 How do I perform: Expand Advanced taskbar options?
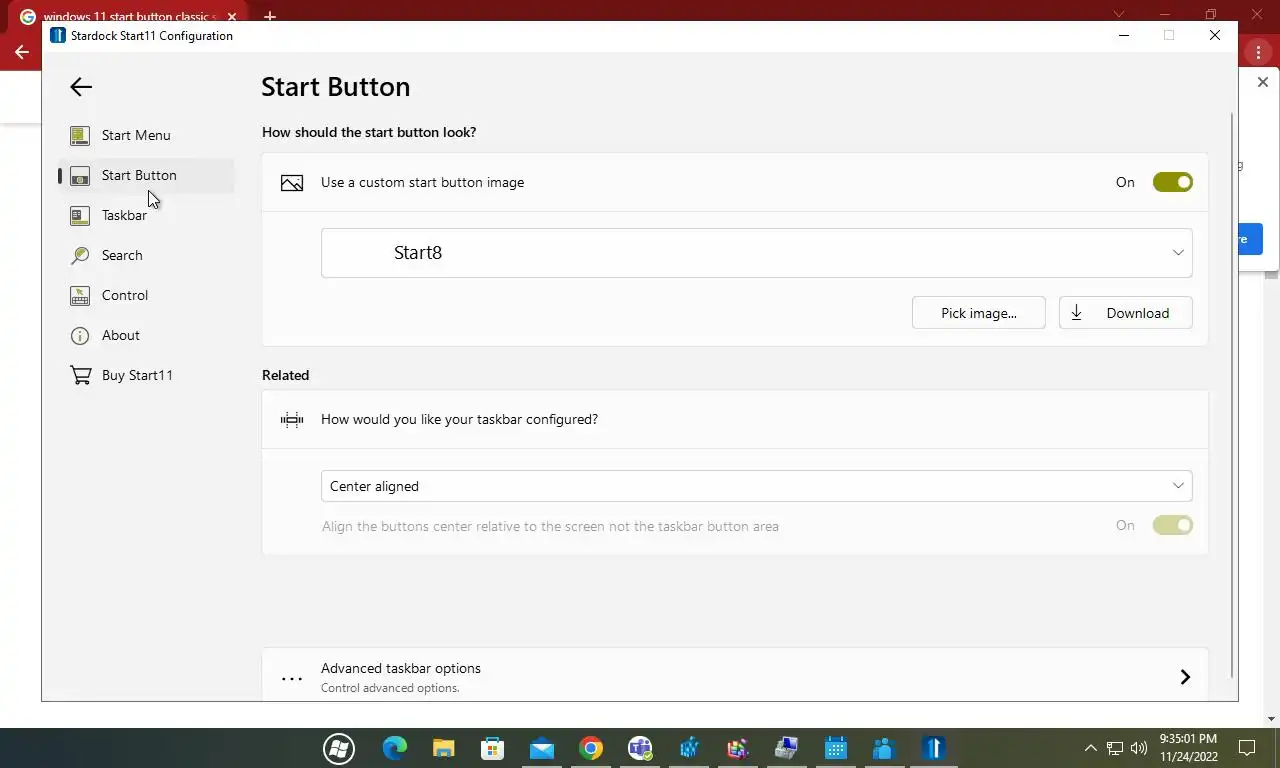click(734, 677)
